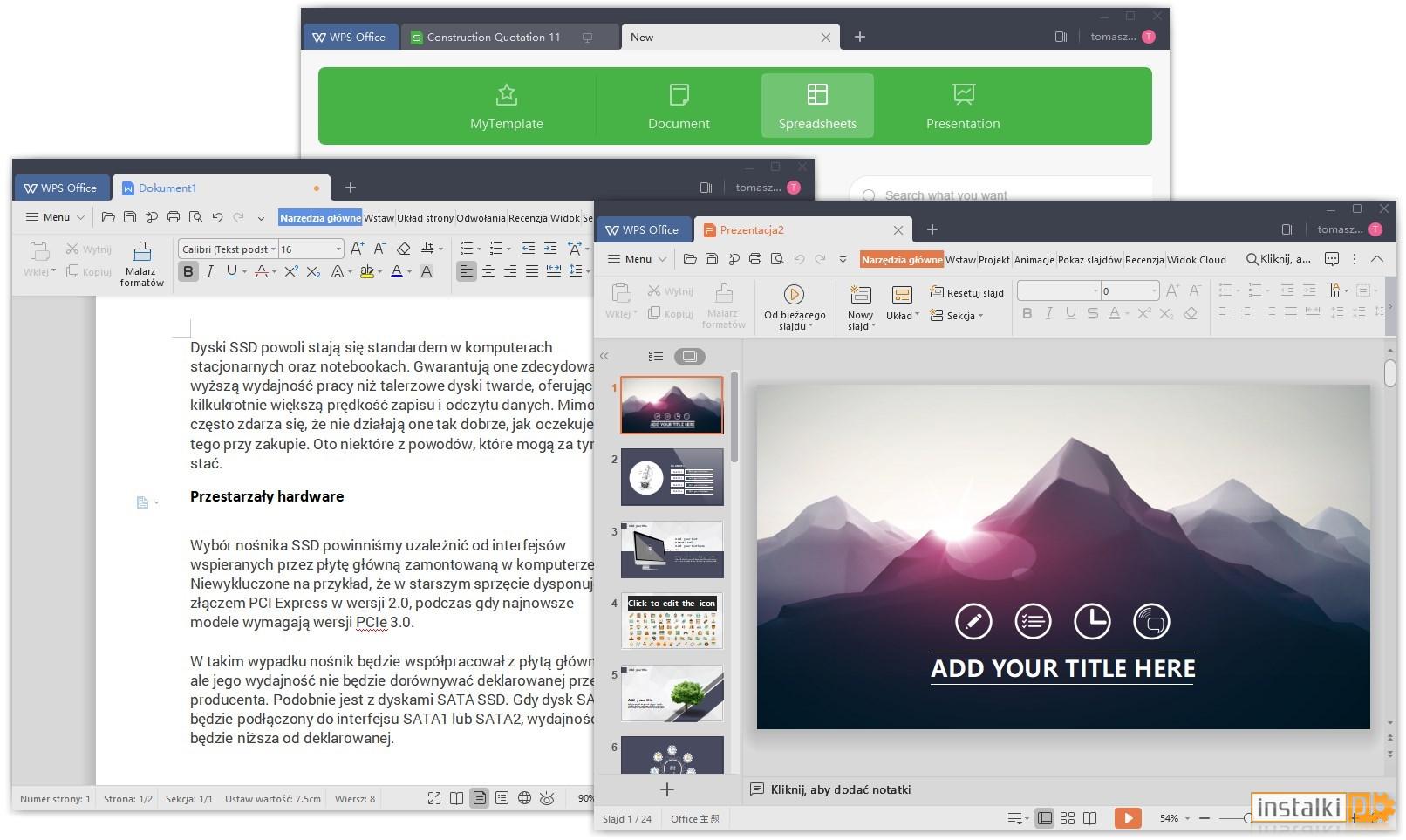Viewport: 1406px width, 840px height.
Task: Undo icon in Dokument1 quick toolbar
Action: 217,217
